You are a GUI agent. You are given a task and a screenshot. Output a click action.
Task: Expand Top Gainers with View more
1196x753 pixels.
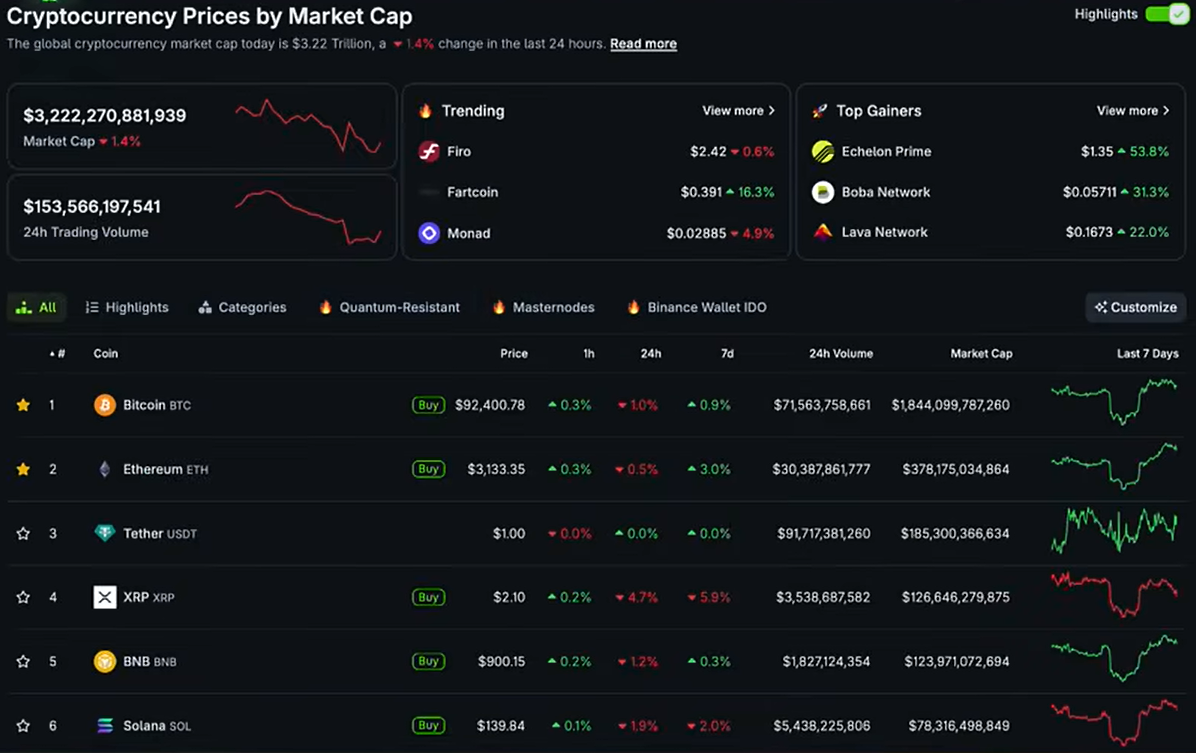point(1133,111)
